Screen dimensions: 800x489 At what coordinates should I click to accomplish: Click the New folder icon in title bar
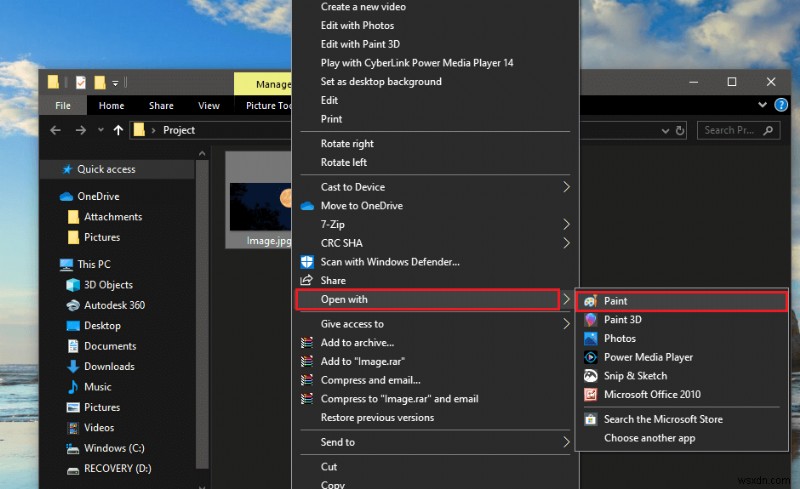[x=100, y=82]
